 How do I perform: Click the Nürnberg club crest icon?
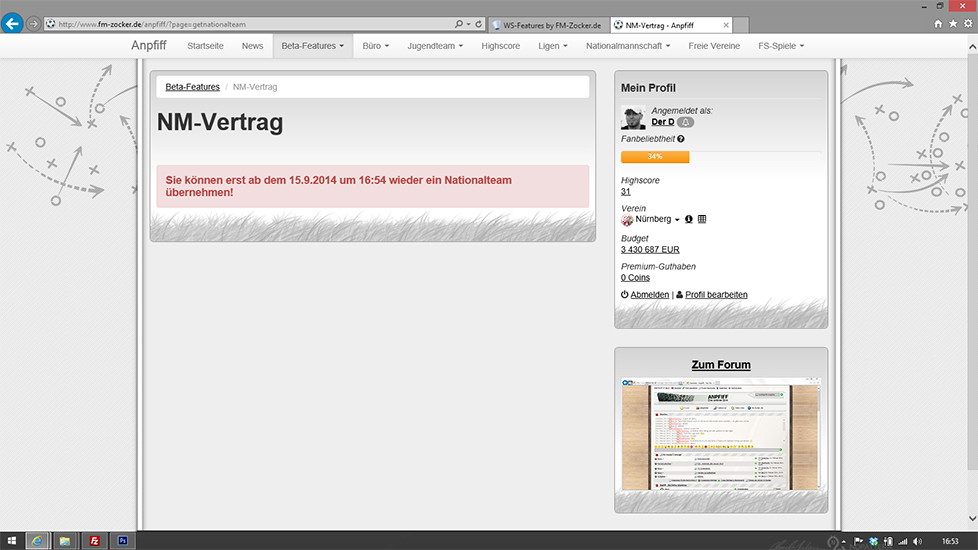627,220
